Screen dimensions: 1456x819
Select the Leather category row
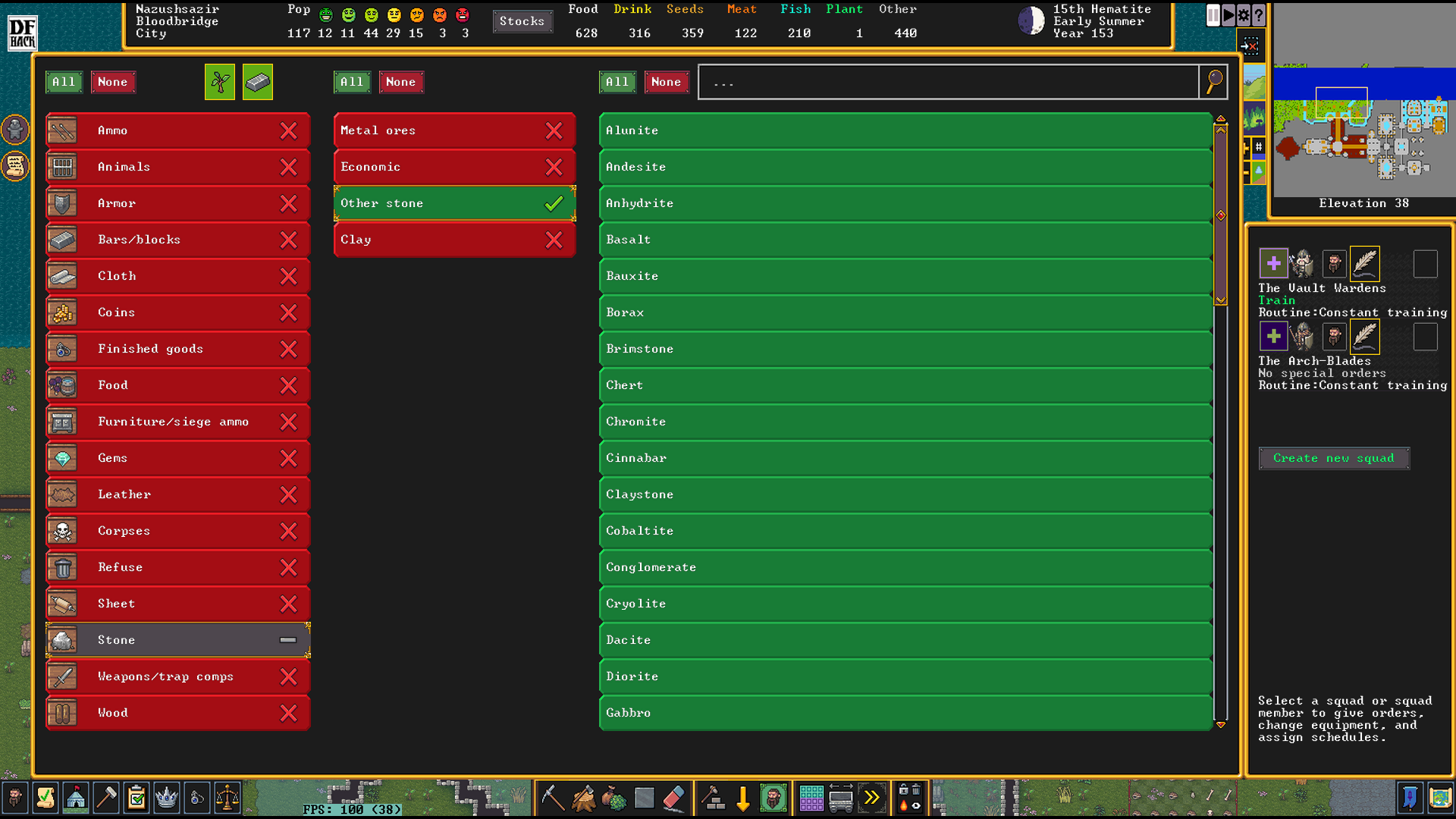(178, 494)
